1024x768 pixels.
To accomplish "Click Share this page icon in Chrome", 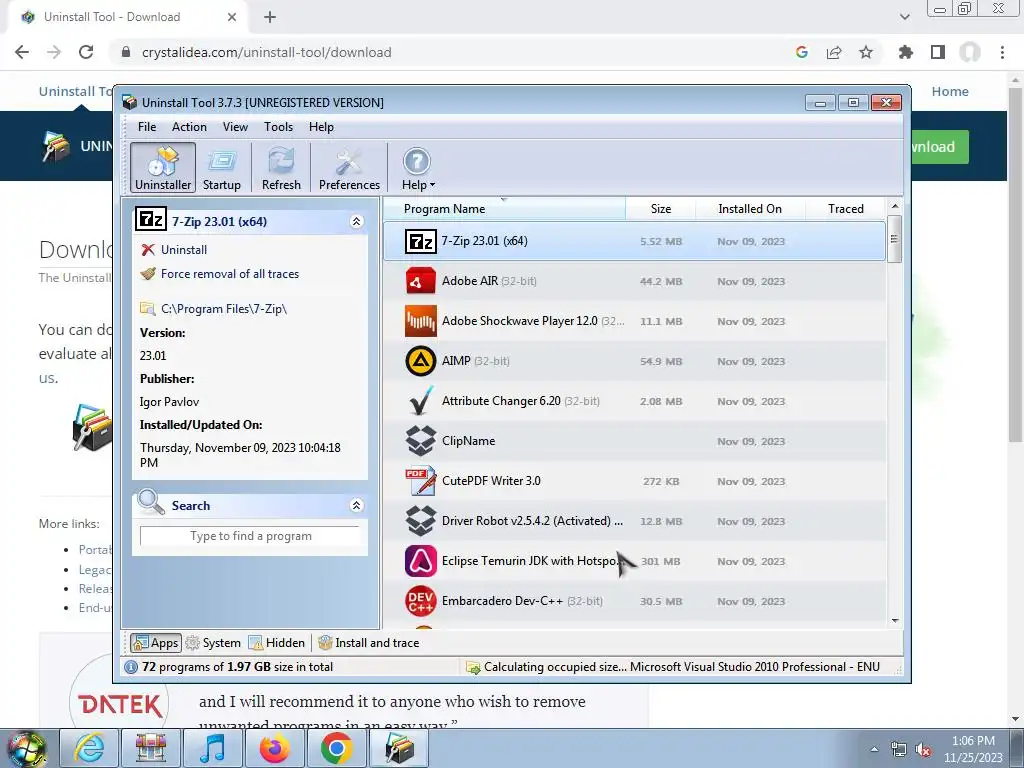I will pos(834,52).
